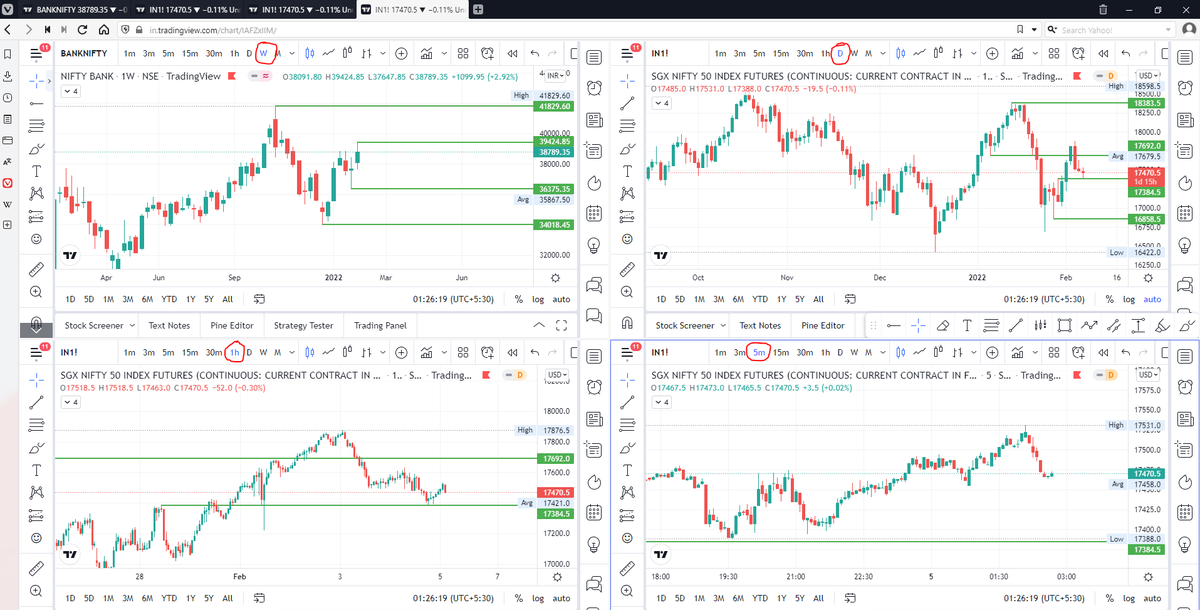Open go-to-date icon under BANKNIFTY chart
The height and width of the screenshot is (610, 1200).
(259, 298)
